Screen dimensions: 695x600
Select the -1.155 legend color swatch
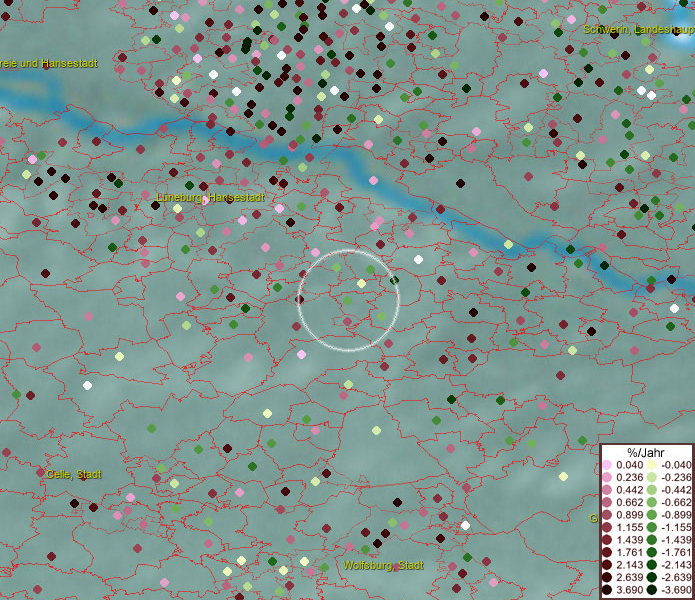(x=652, y=527)
